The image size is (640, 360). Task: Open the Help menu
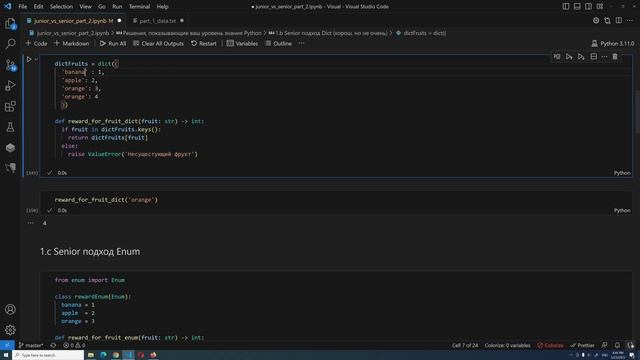point(162,7)
